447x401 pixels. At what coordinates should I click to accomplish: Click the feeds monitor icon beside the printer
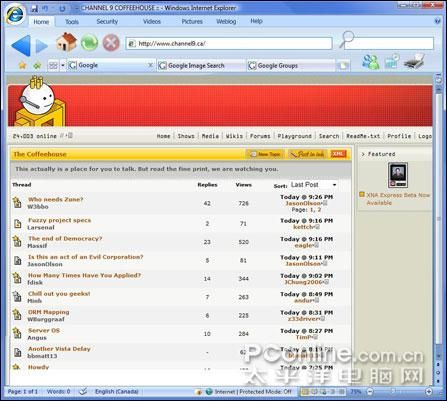coord(392,61)
